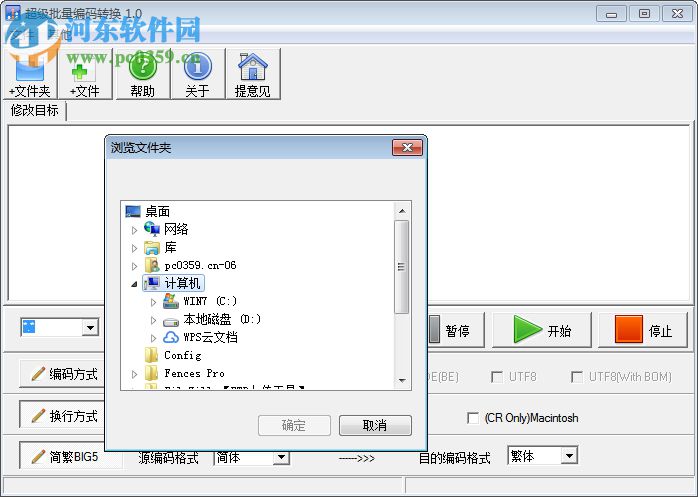This screenshot has height=497, width=698.
Task: Click the folder tree scrollbar thumb
Action: pos(402,267)
